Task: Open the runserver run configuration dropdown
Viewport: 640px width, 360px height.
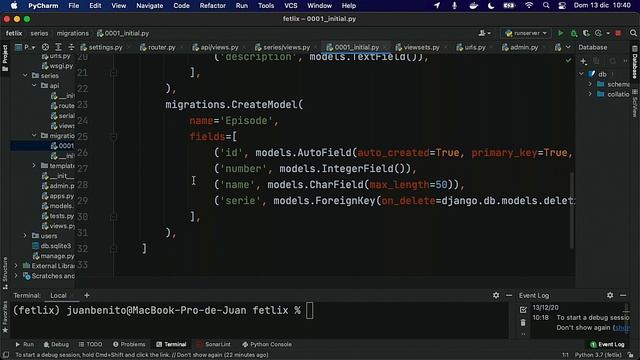Action: [526, 33]
